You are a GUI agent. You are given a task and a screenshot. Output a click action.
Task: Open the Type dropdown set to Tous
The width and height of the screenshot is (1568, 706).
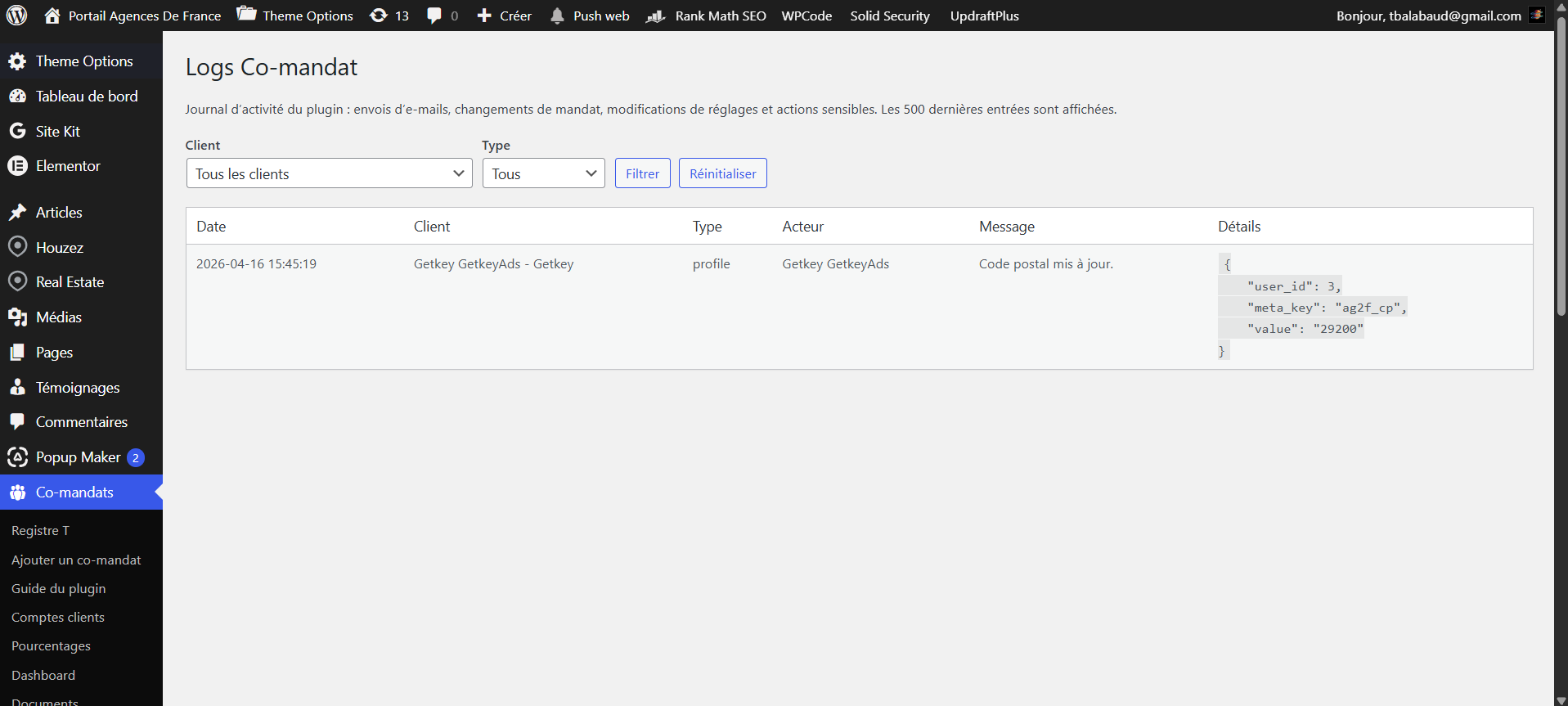coord(544,173)
